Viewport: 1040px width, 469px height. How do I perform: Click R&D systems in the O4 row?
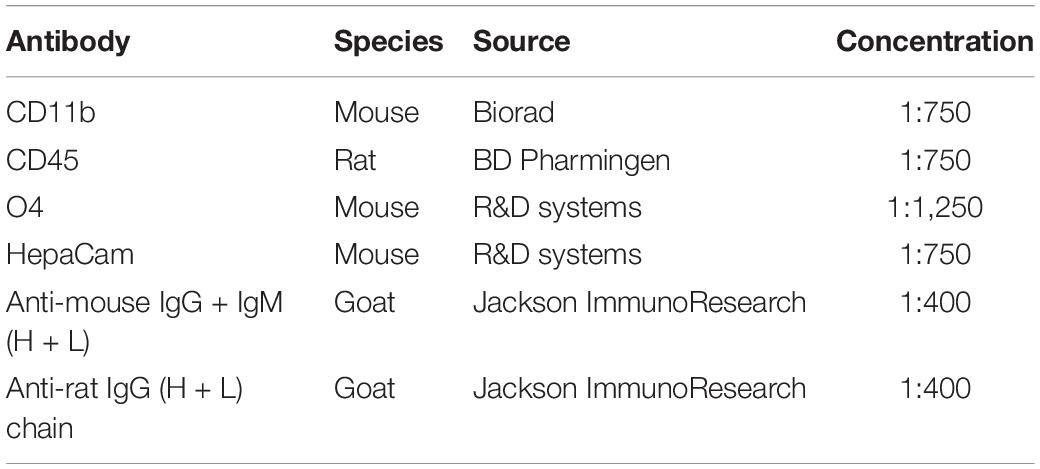[557, 207]
